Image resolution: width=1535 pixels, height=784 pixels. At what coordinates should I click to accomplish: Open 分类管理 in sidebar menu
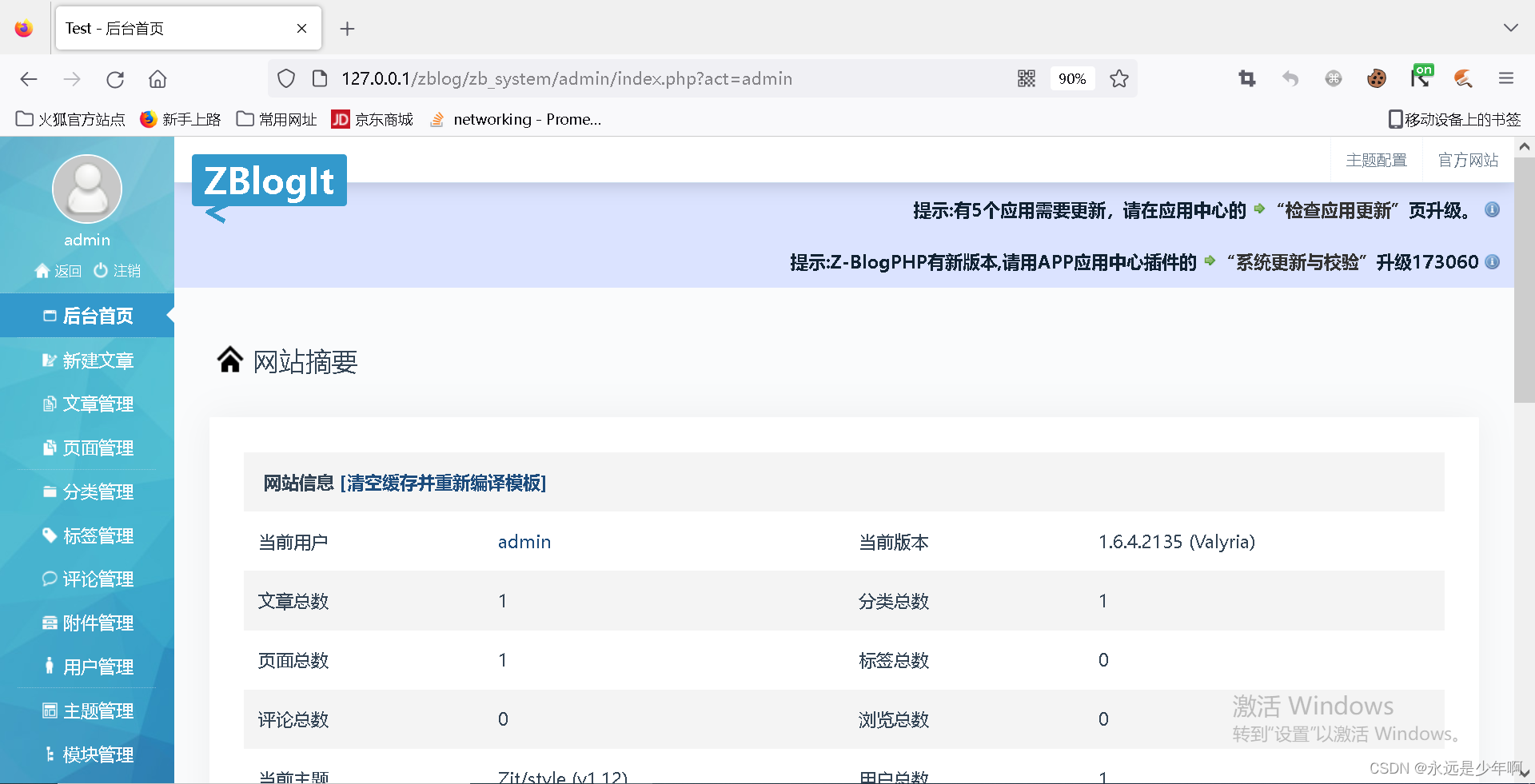point(87,491)
